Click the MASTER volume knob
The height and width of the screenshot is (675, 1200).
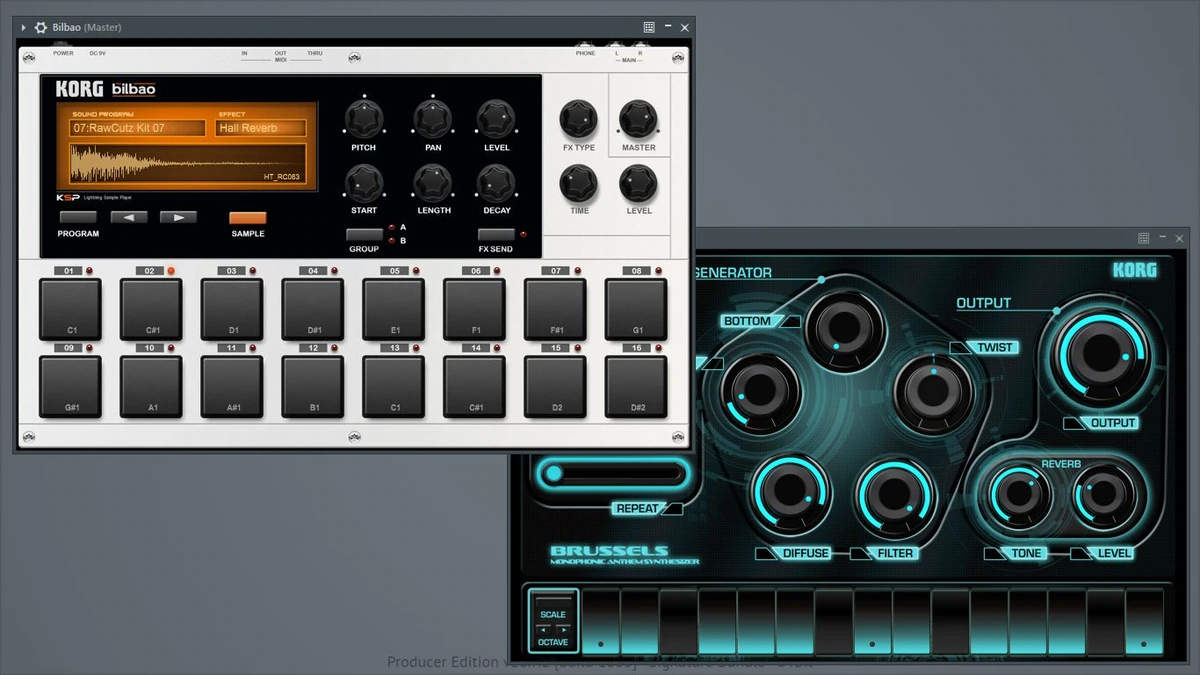[x=638, y=120]
